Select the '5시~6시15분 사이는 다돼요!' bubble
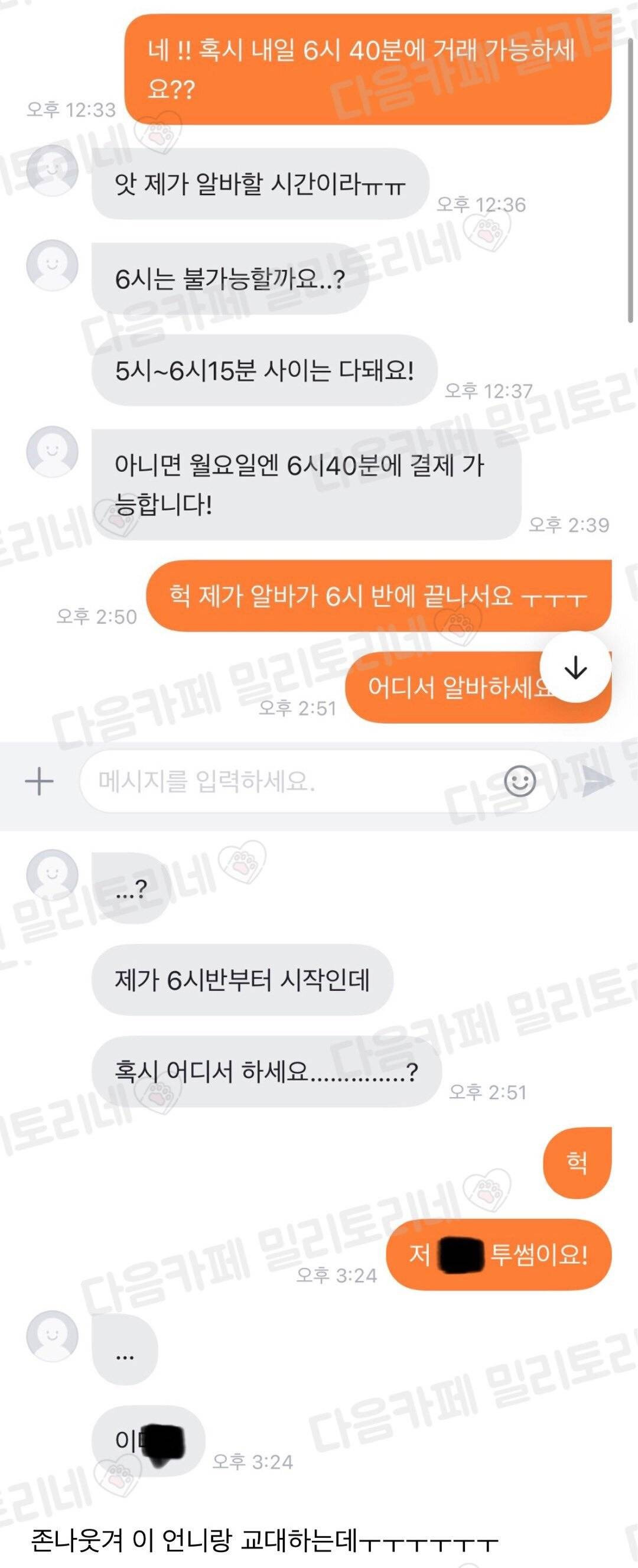 pyautogui.click(x=265, y=370)
